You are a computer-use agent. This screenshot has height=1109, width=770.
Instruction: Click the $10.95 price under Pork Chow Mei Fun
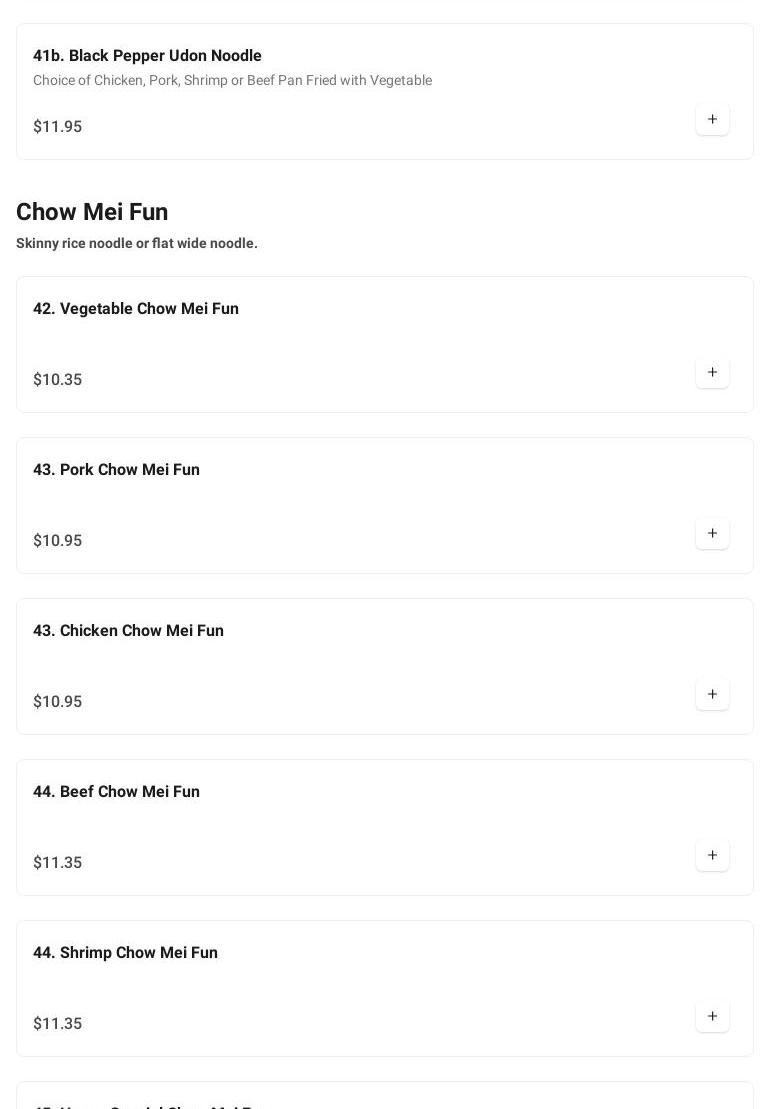pos(58,541)
